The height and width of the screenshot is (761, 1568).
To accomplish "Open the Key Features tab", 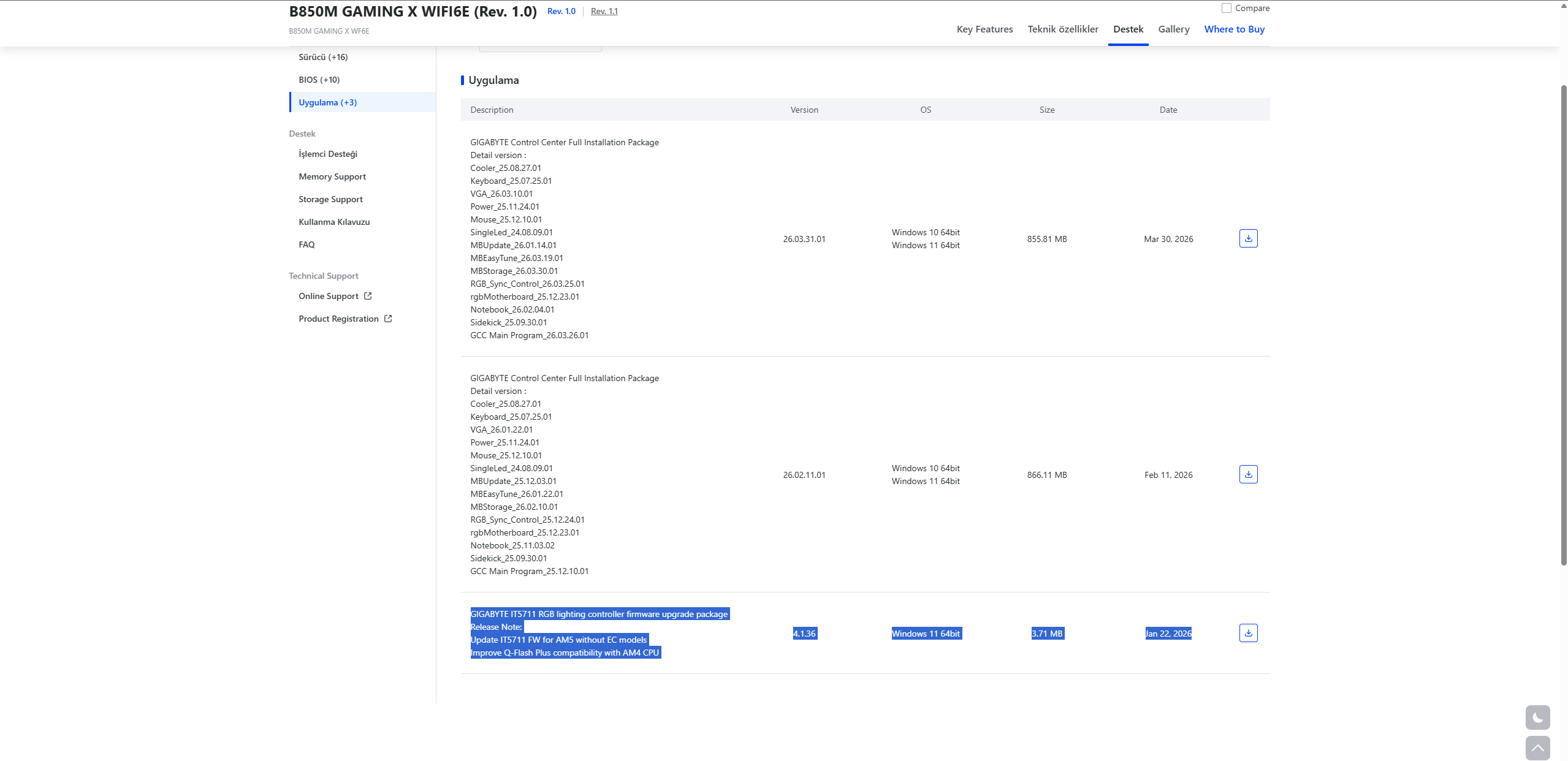I will 984,29.
